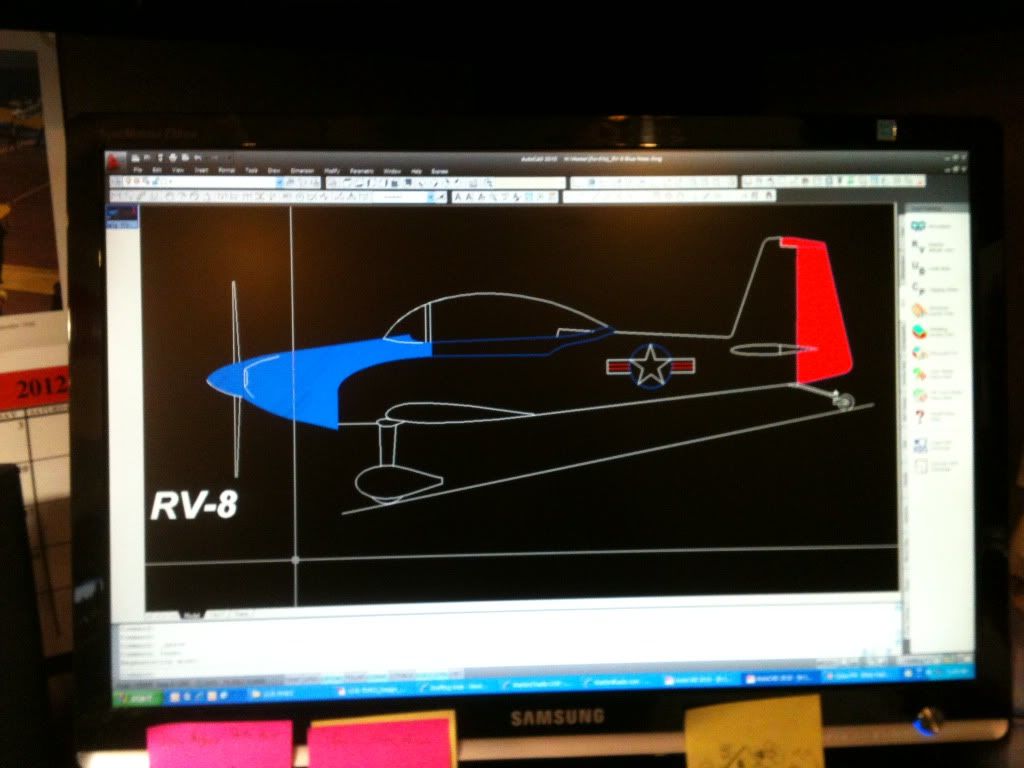Select the red question mark tool palette item
This screenshot has height=768, width=1024.
(x=918, y=417)
